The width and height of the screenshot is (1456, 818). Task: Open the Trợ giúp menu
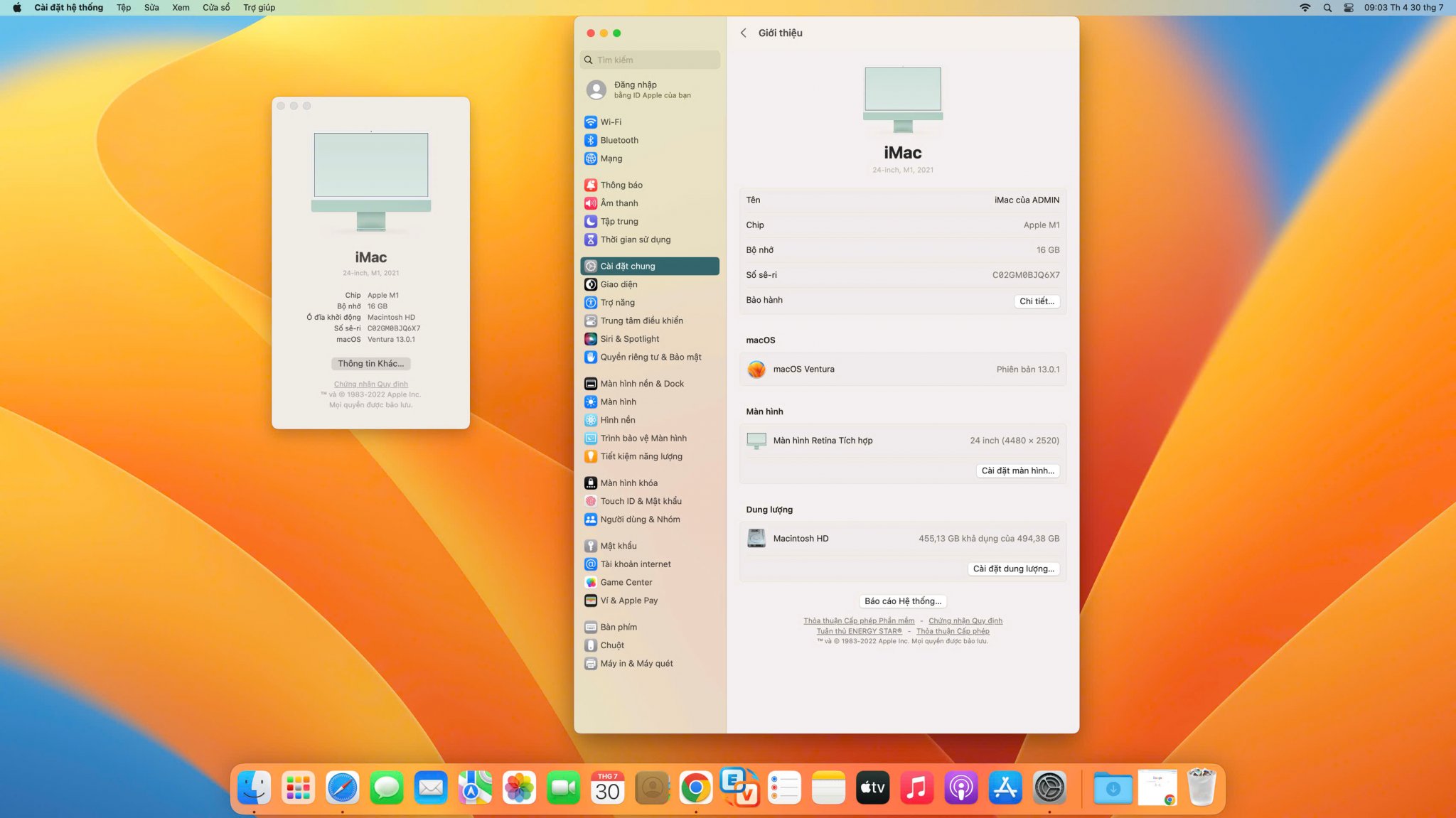click(259, 7)
